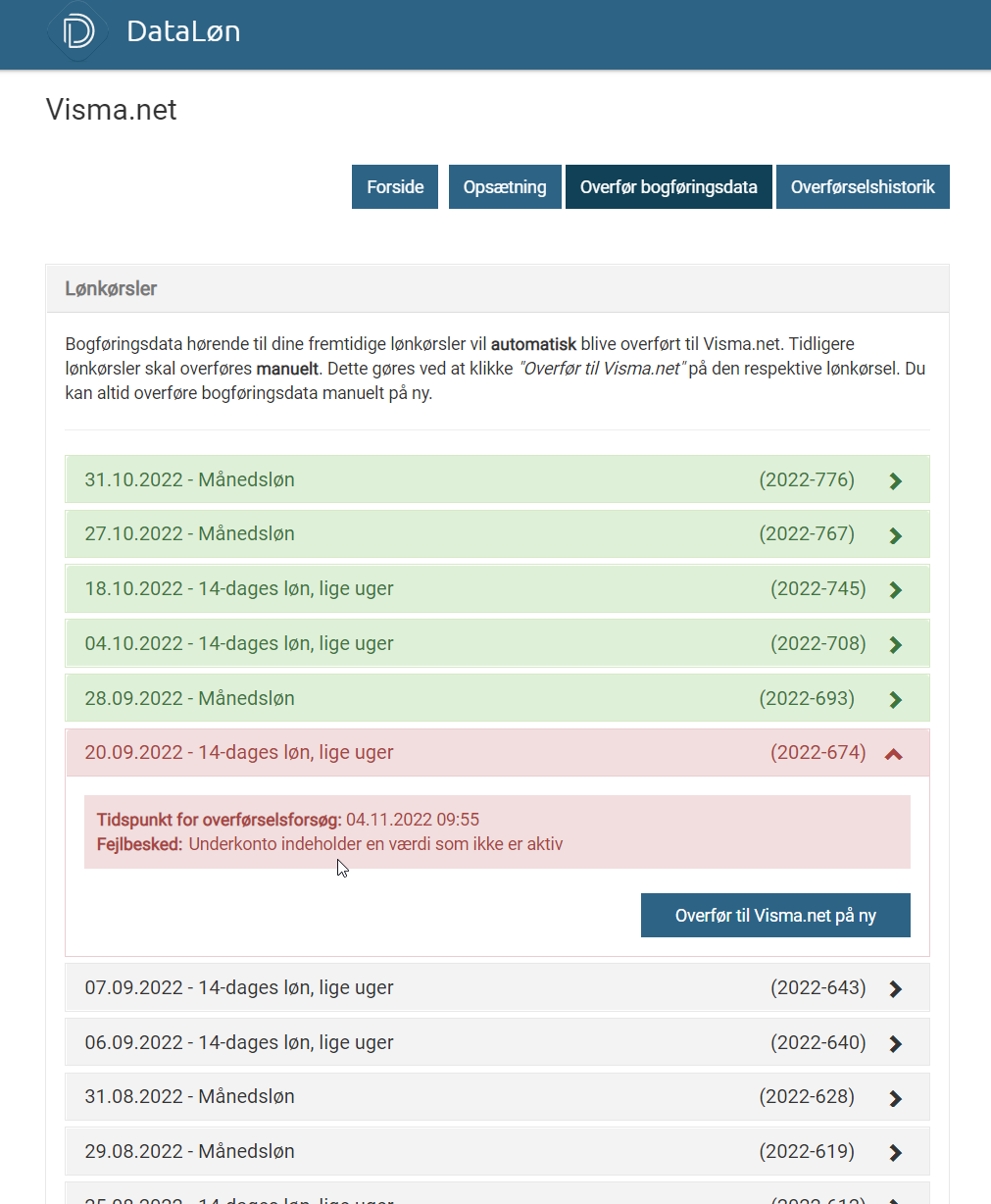The width and height of the screenshot is (991, 1204).
Task: Click the DataLøn logo icon
Action: 77,31
